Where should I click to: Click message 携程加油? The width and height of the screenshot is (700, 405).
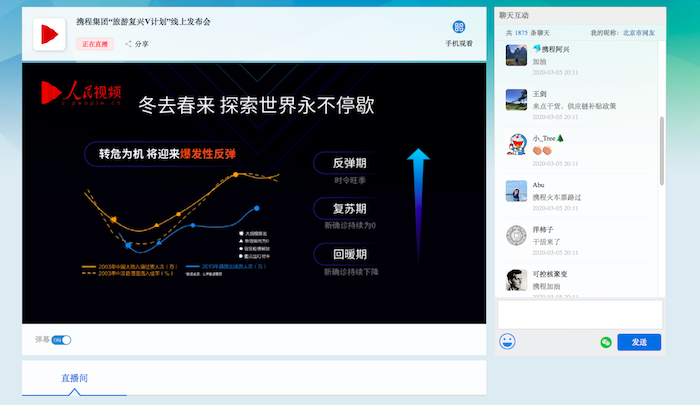546,286
